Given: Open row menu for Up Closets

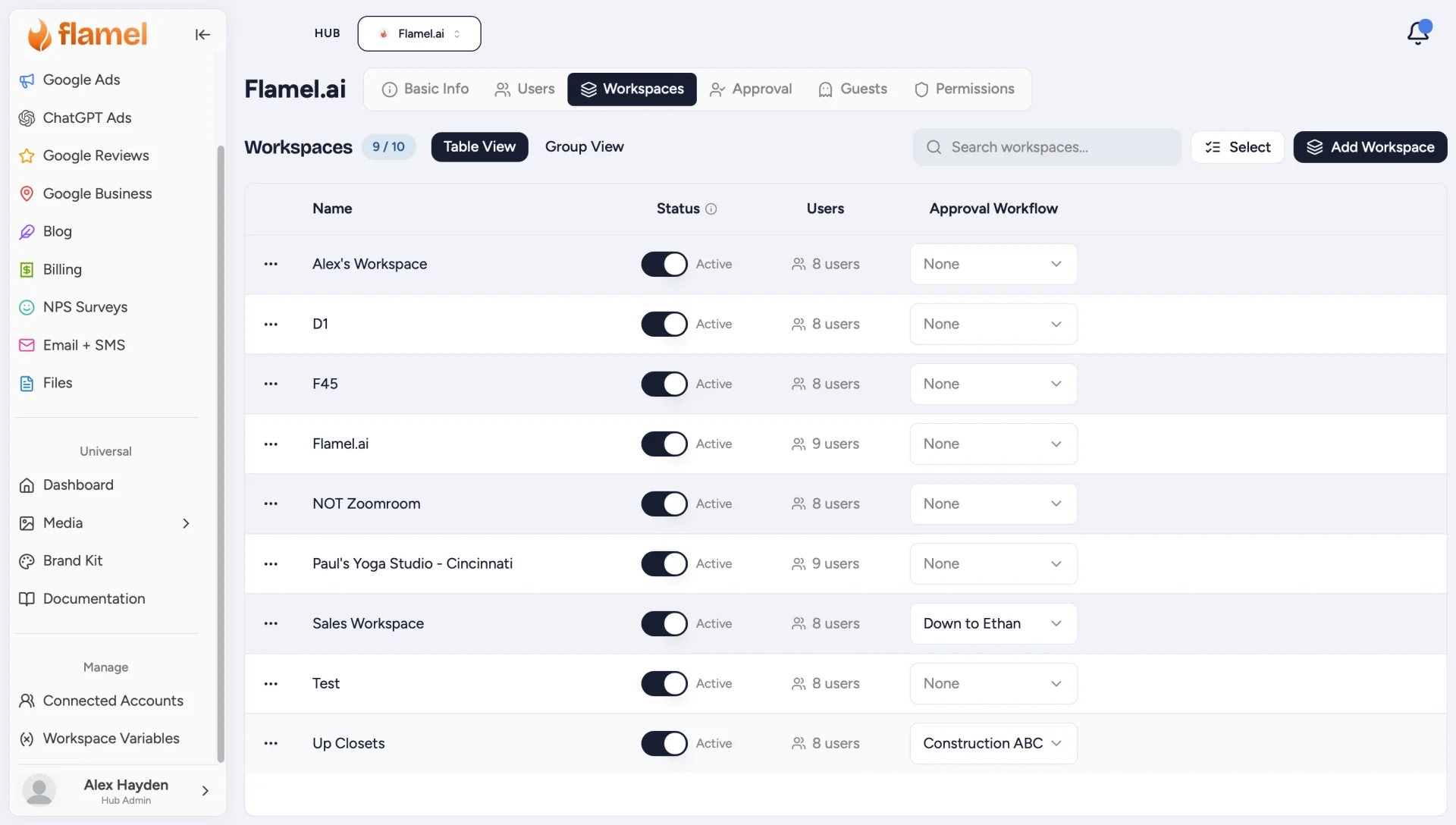Looking at the screenshot, I should (271, 743).
